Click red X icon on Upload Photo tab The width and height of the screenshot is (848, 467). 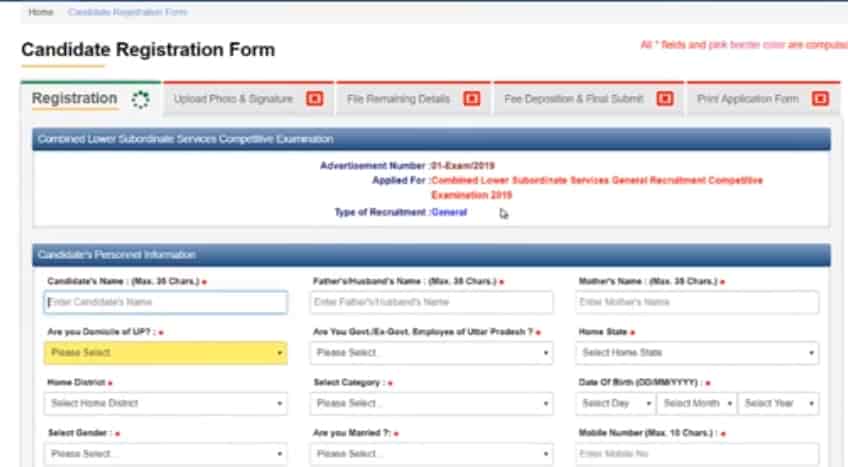coord(314,99)
